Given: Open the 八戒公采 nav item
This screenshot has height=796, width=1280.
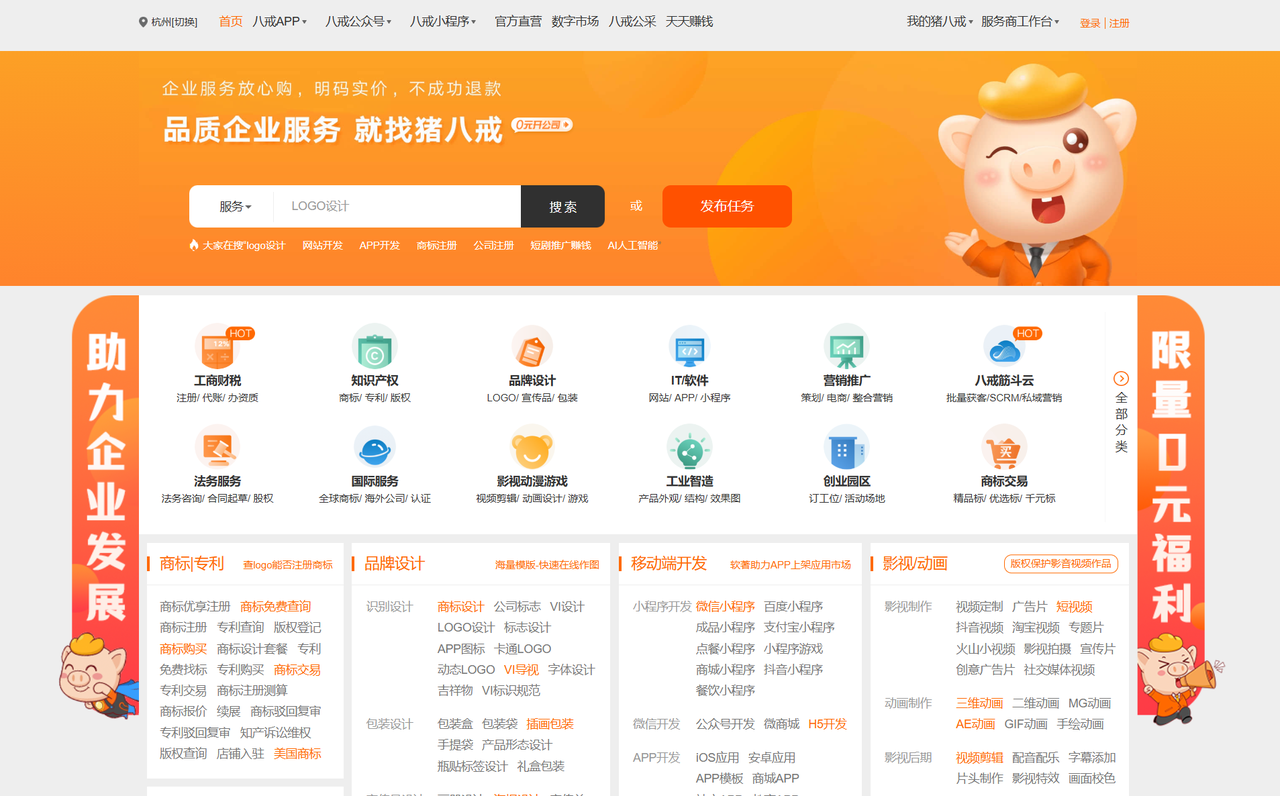Looking at the screenshot, I should [632, 21].
